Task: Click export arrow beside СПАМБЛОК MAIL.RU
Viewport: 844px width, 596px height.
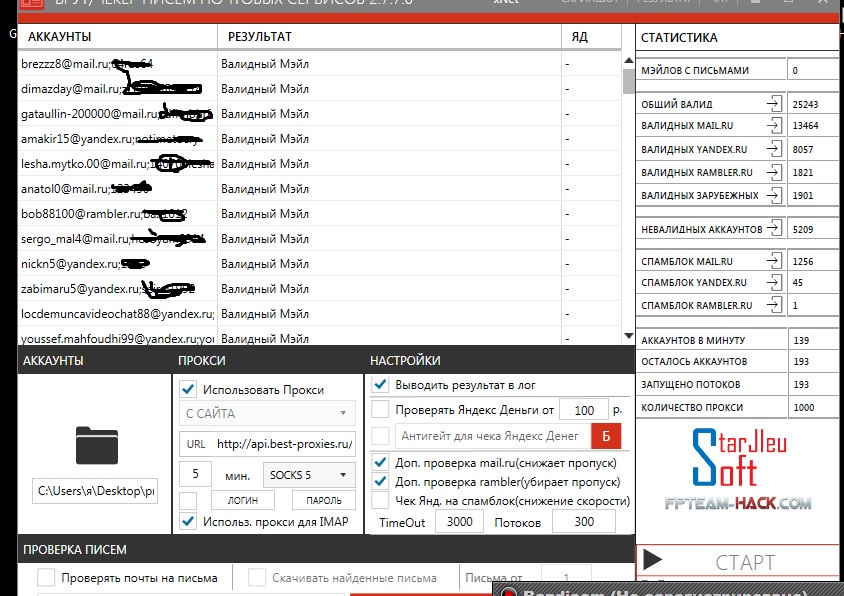Action: [773, 261]
